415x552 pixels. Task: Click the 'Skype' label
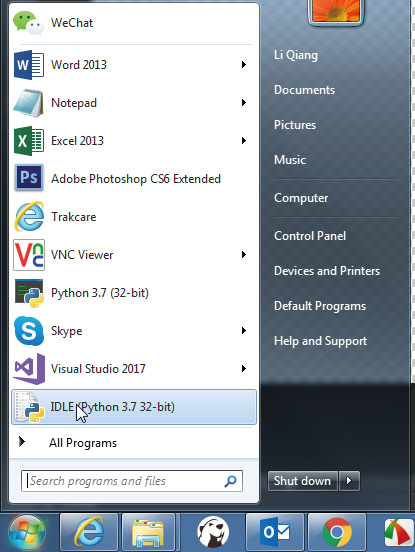click(67, 331)
